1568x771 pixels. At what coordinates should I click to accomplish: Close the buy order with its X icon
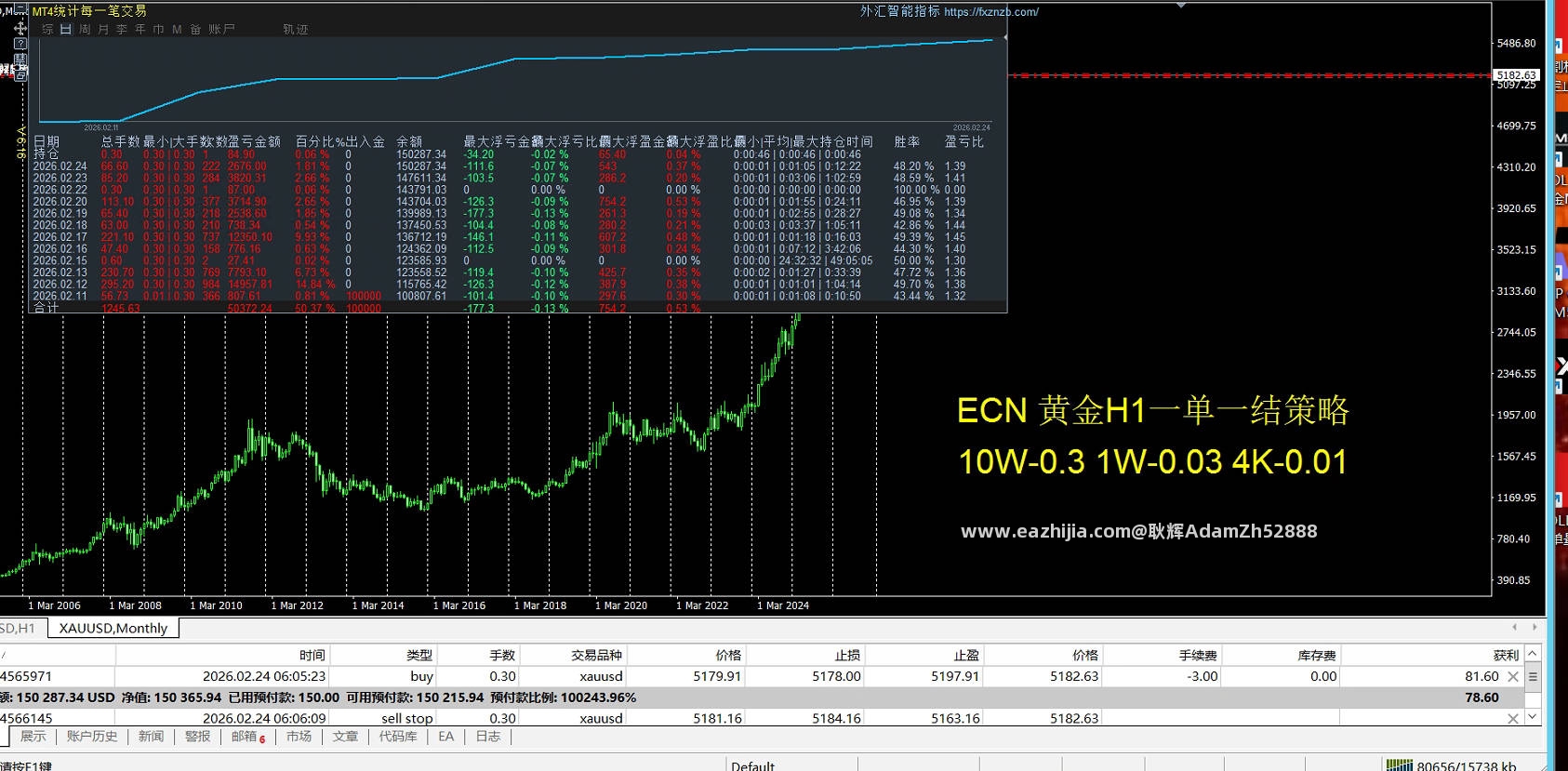1513,676
